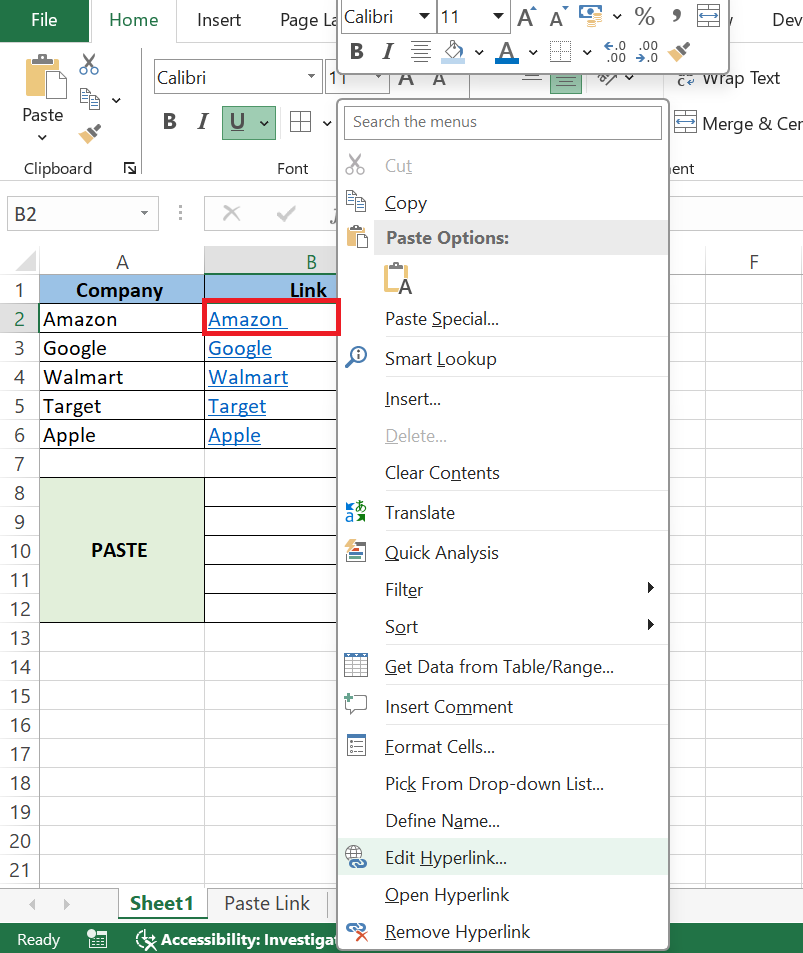803x953 pixels.
Task: Select Edit Hyperlink from context menu
Action: point(503,858)
